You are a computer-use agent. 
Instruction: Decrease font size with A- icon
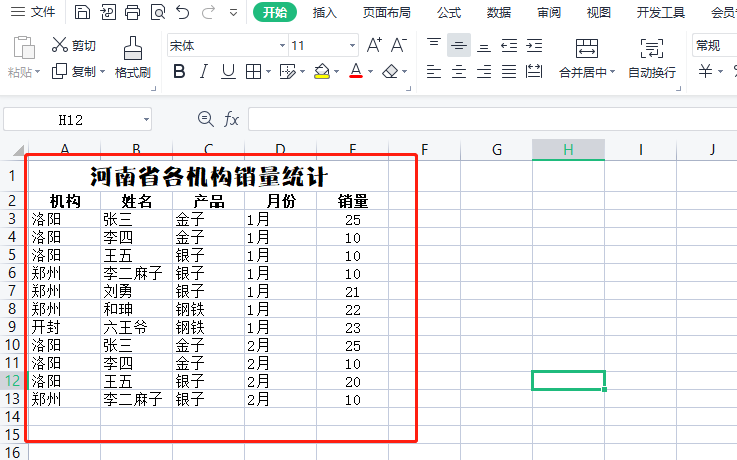(399, 45)
